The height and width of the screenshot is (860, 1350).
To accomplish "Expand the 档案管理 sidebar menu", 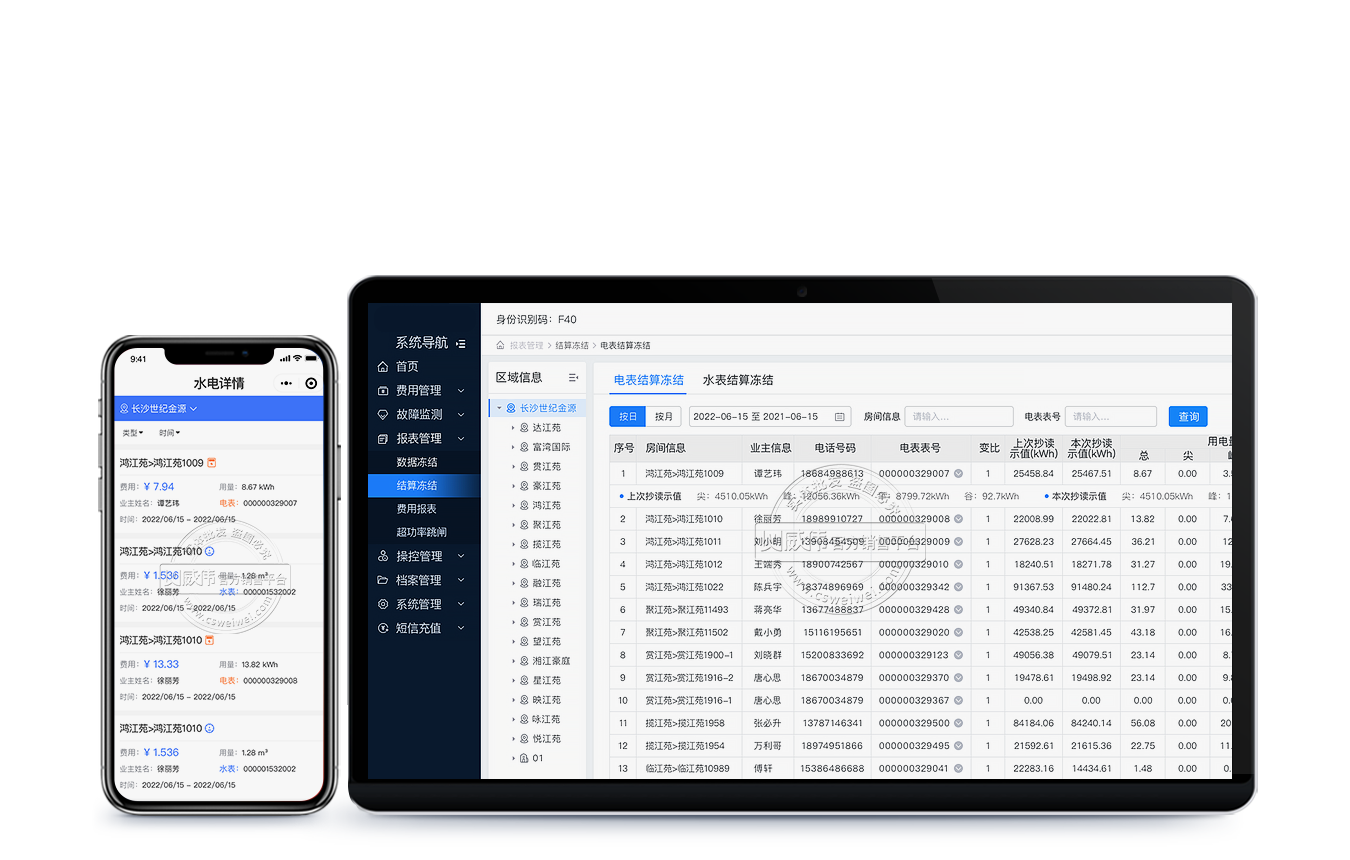I will [x=421, y=580].
